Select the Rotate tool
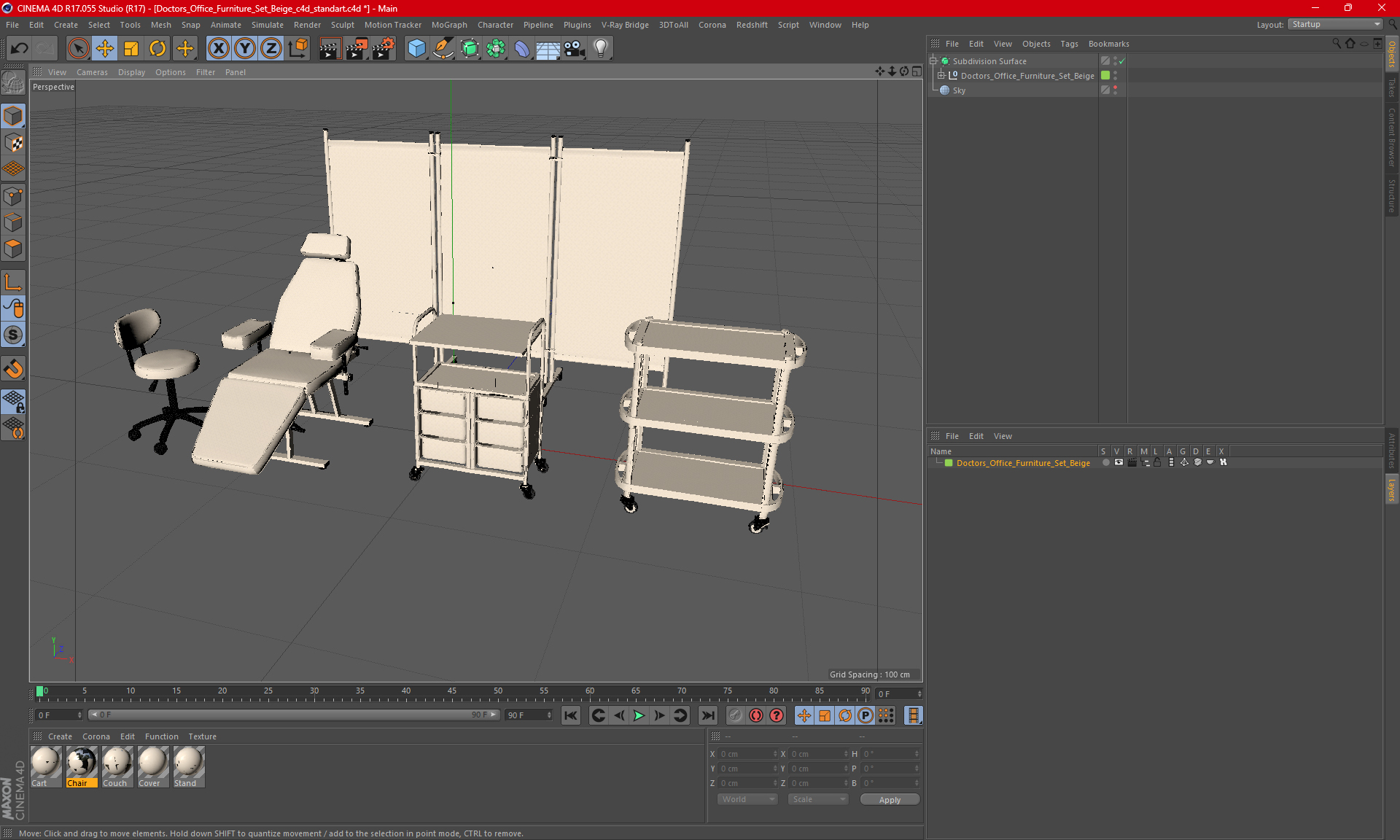The height and width of the screenshot is (840, 1400). tap(157, 48)
